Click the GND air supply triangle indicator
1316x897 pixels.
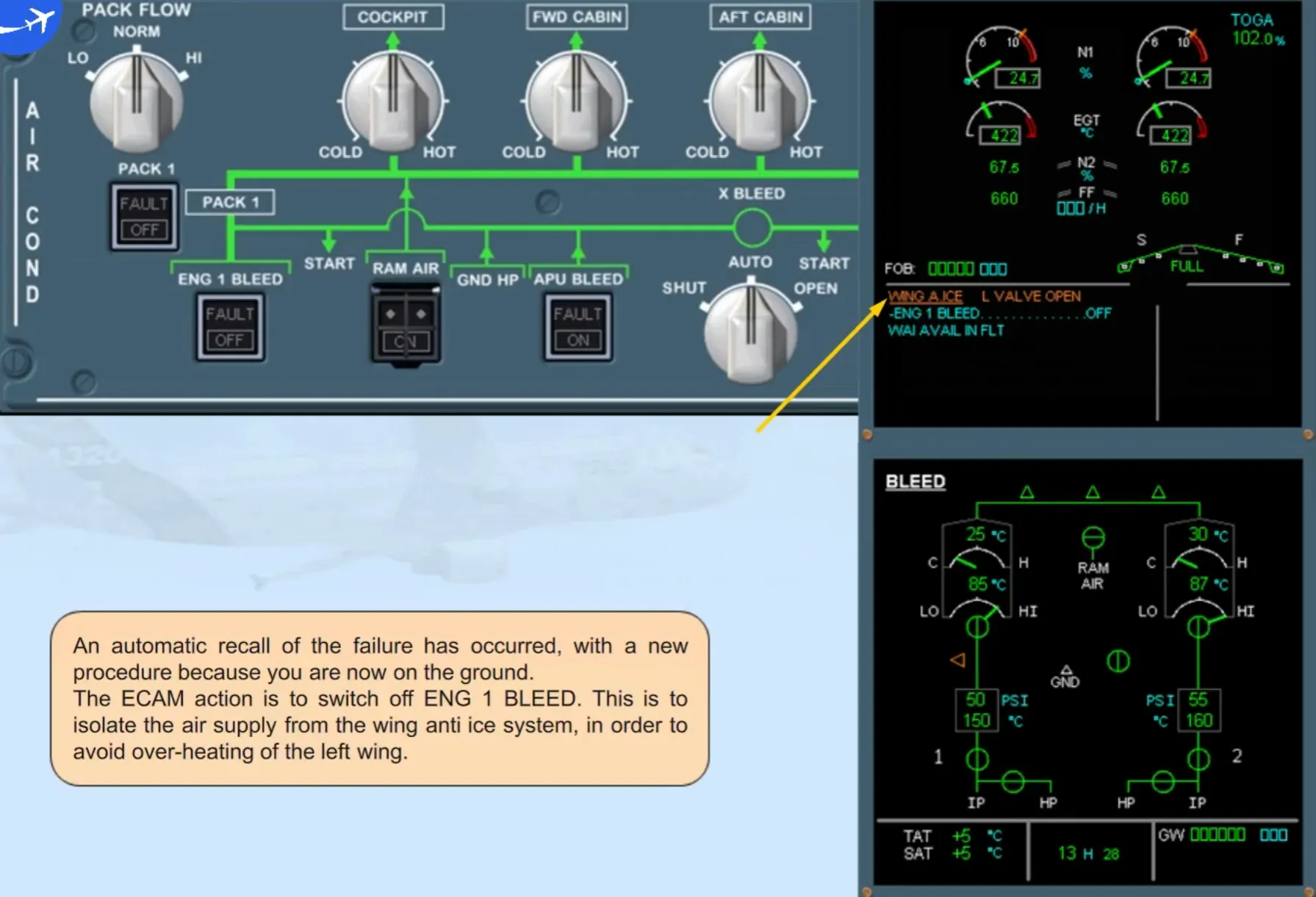(x=1065, y=671)
